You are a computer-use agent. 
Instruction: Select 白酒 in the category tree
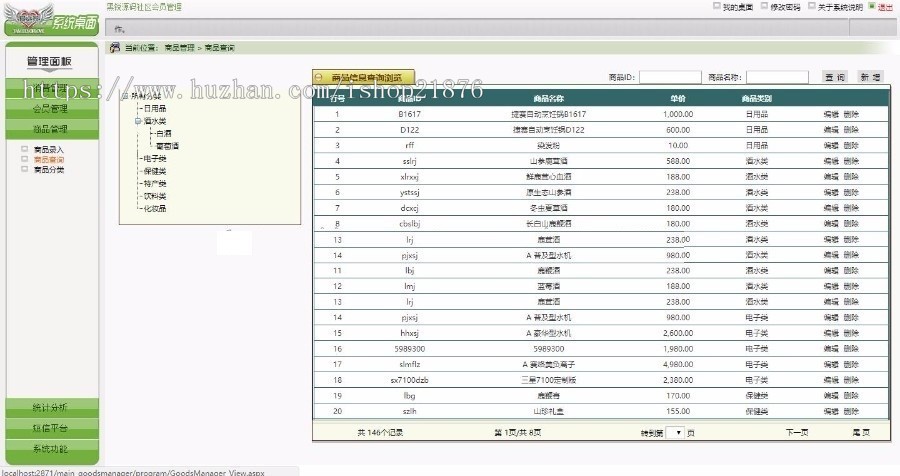(x=163, y=133)
